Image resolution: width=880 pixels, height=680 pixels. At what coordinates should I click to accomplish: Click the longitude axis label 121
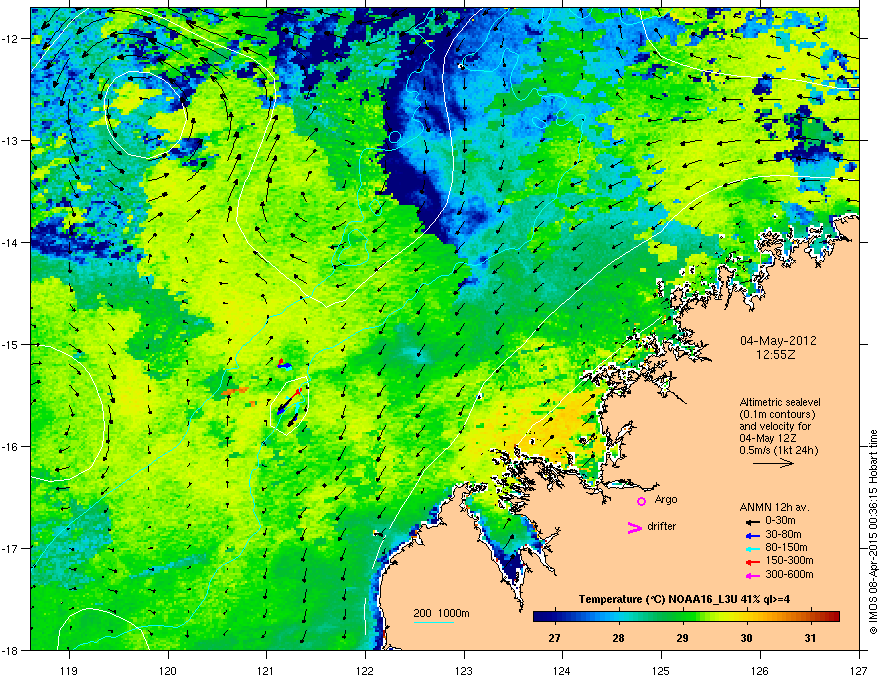point(267,670)
